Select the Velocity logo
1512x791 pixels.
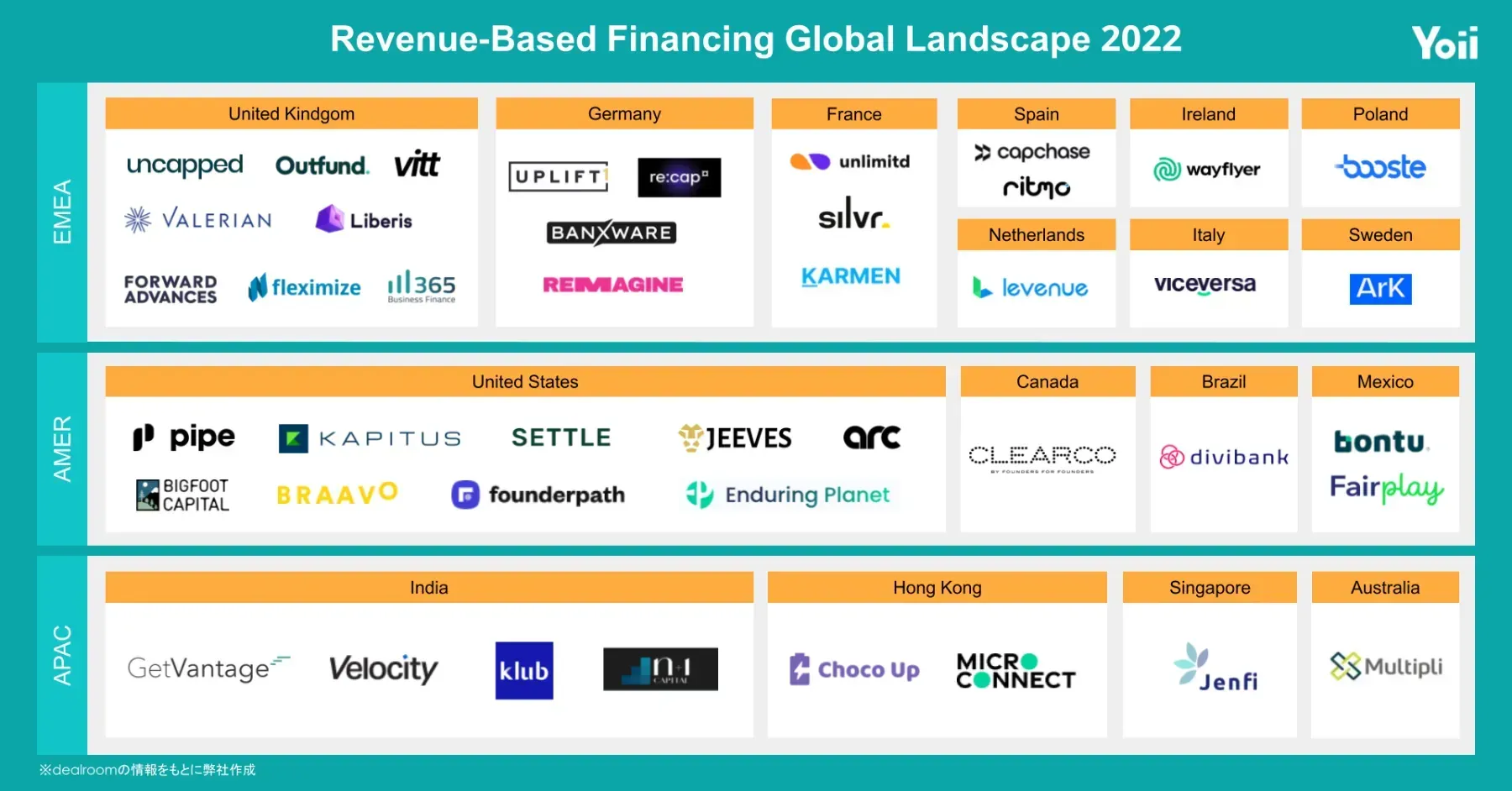tap(384, 668)
